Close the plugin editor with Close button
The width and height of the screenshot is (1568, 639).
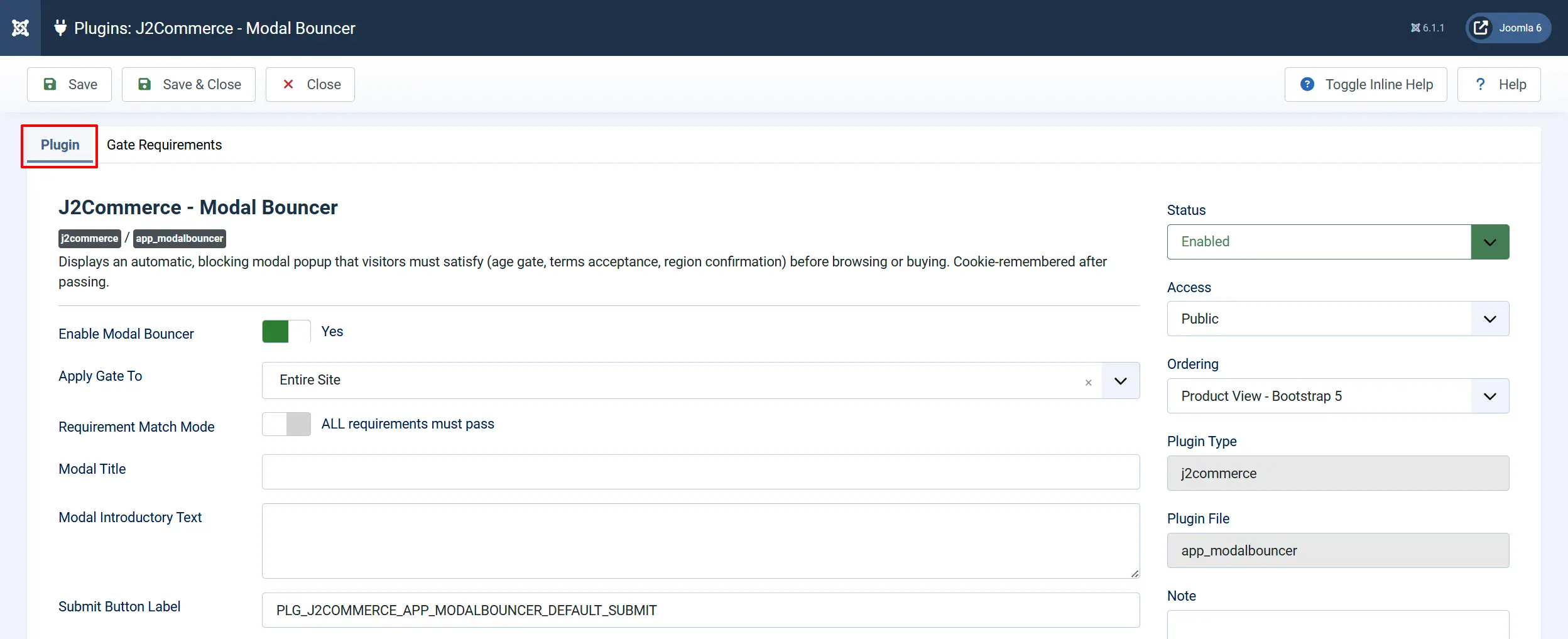click(310, 84)
